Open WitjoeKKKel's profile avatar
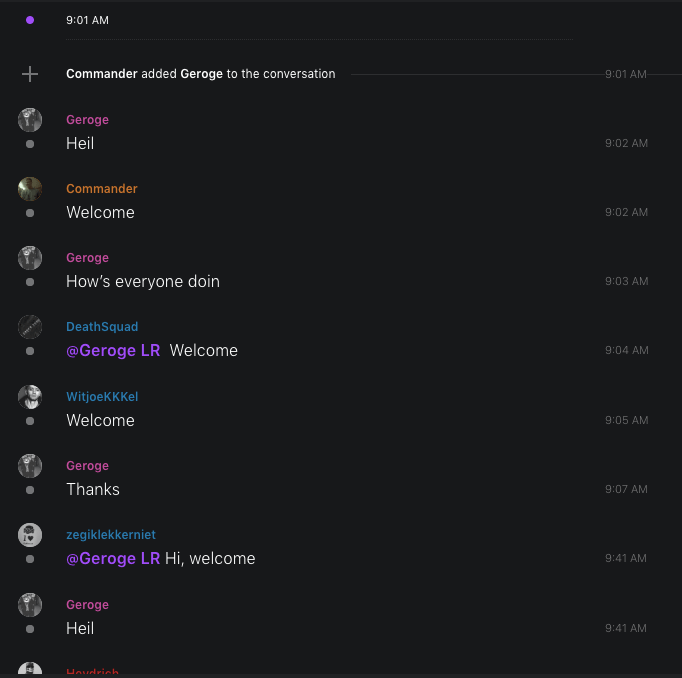This screenshot has height=678, width=682. 30,397
